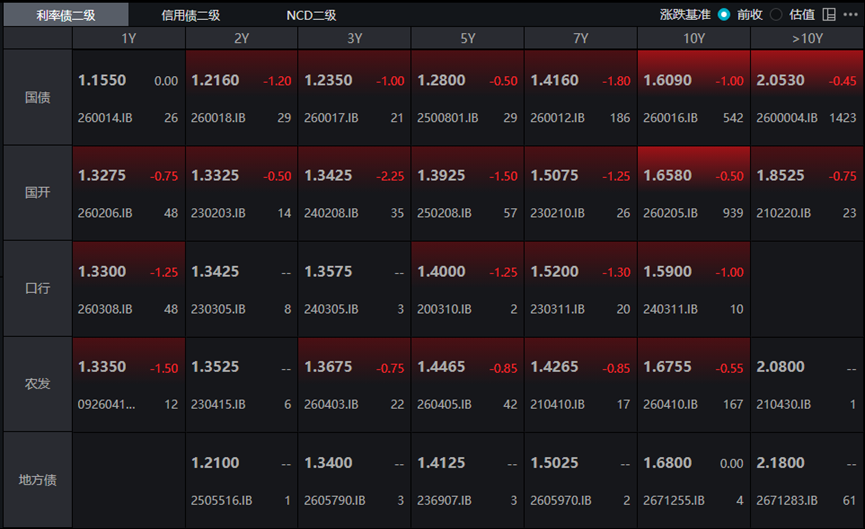Open bond code 260012.IB

click(557, 118)
